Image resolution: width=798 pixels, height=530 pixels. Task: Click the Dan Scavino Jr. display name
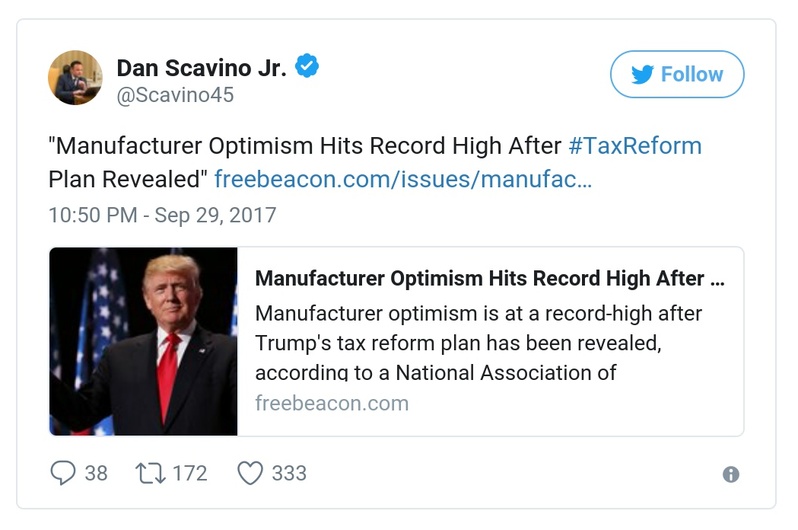click(x=202, y=68)
